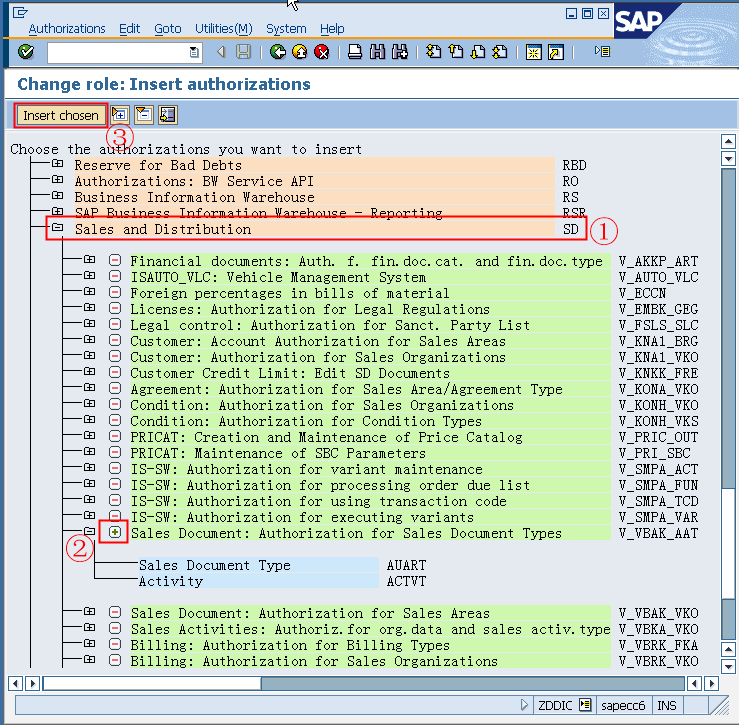Open the Goto menu
The width and height of the screenshot is (739, 725).
pos(168,29)
